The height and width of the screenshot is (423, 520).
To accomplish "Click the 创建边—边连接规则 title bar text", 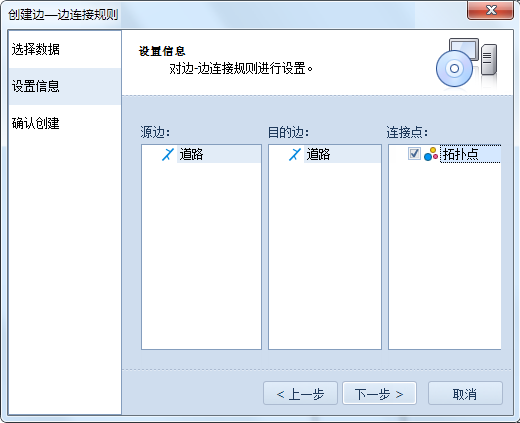I will (63, 15).
